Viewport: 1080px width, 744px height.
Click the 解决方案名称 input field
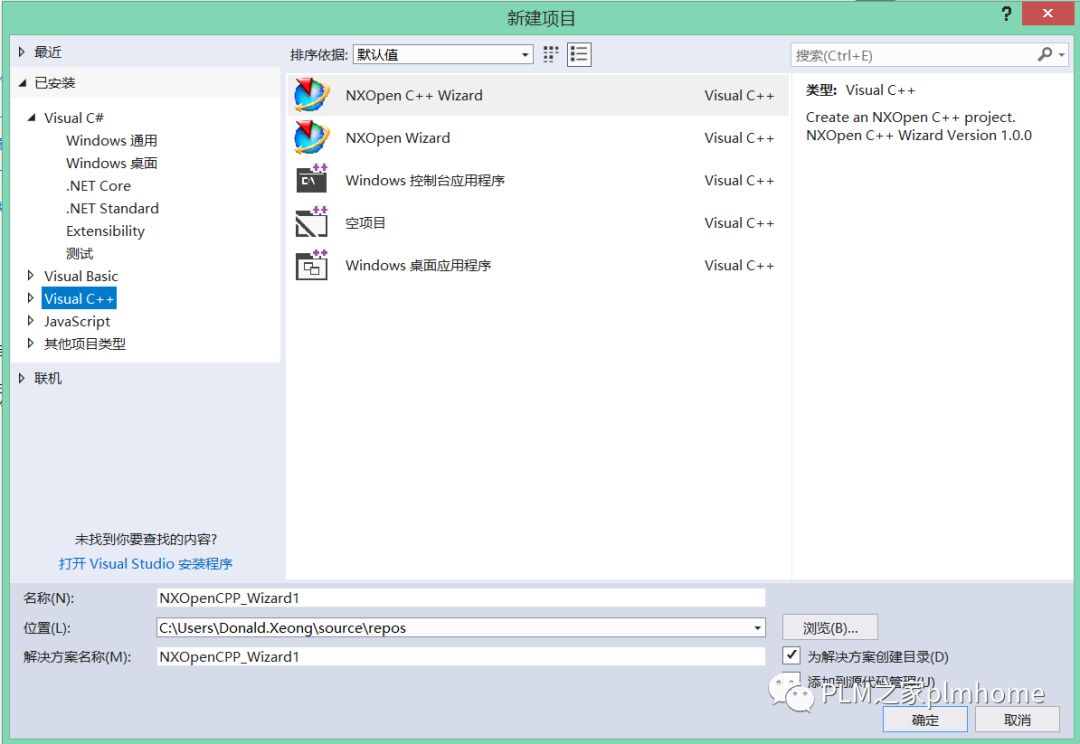[461, 657]
